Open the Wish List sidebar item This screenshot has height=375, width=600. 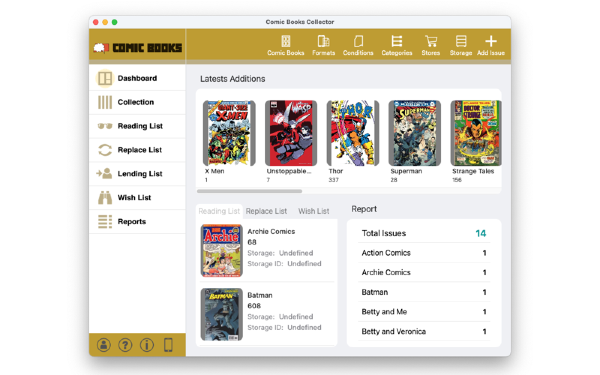(x=137, y=197)
